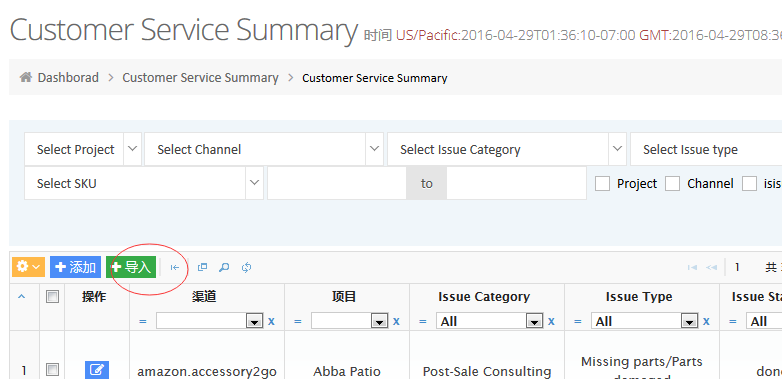This screenshot has width=782, height=379.
Task: Tick the row 1 selection checkbox
Action: click(x=52, y=370)
